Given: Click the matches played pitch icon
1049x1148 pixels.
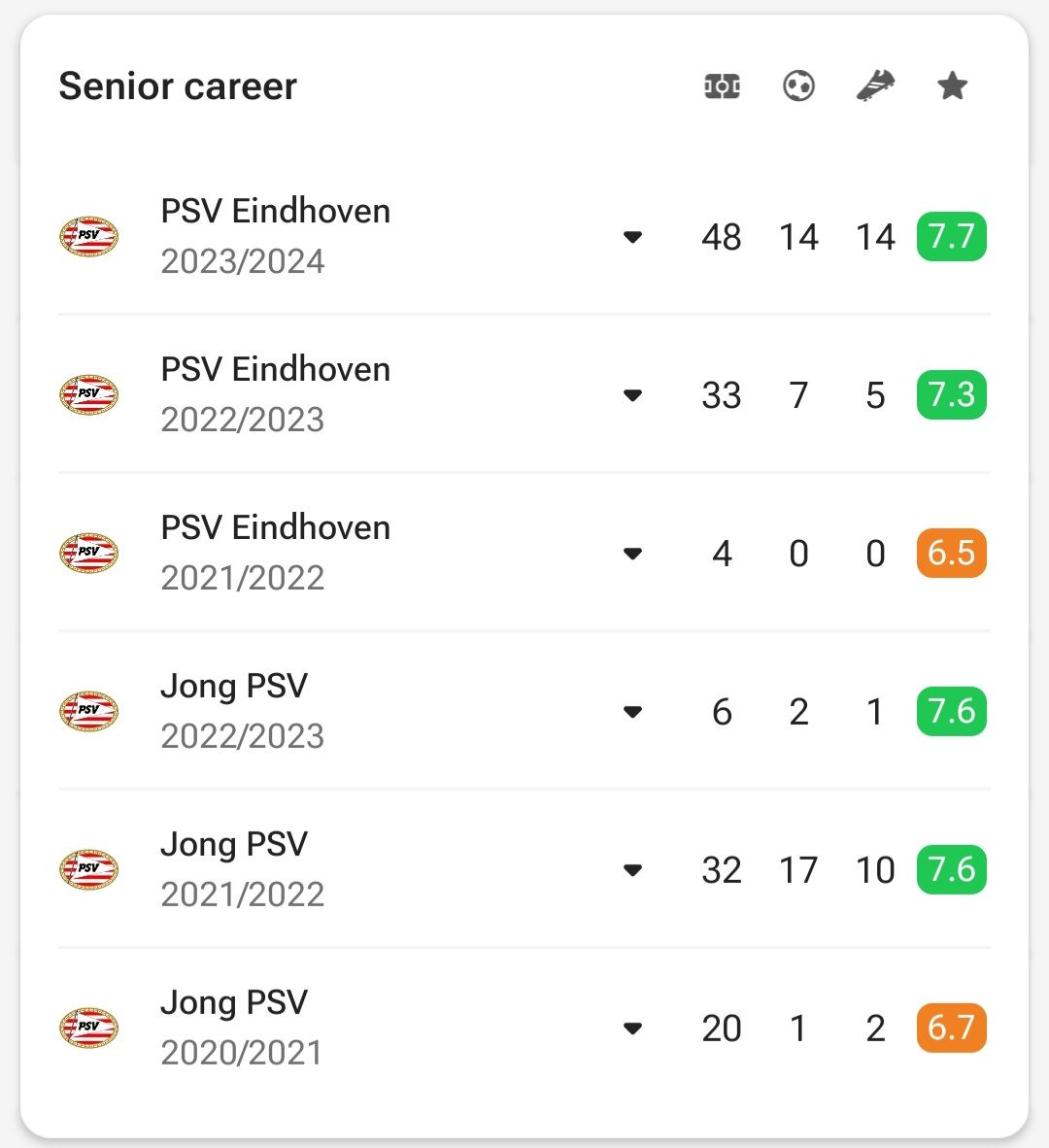Looking at the screenshot, I should click(x=722, y=86).
